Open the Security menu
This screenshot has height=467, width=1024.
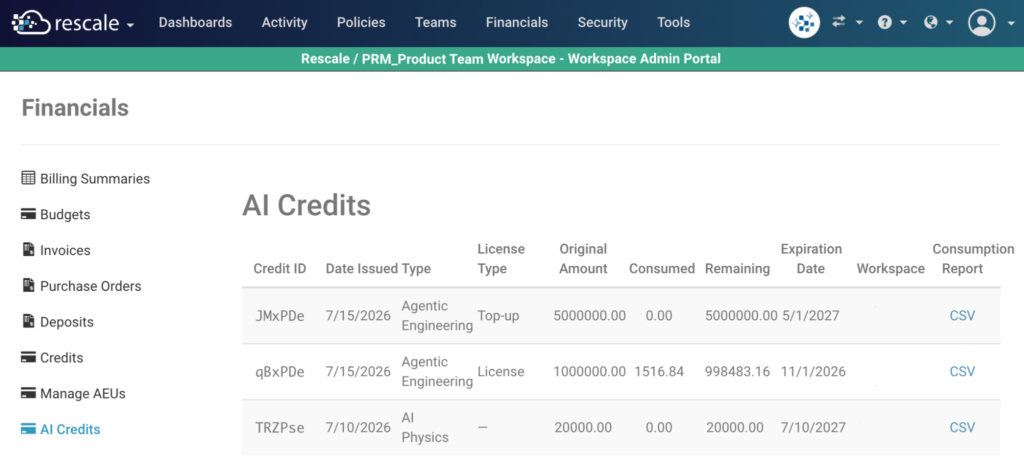click(x=603, y=22)
